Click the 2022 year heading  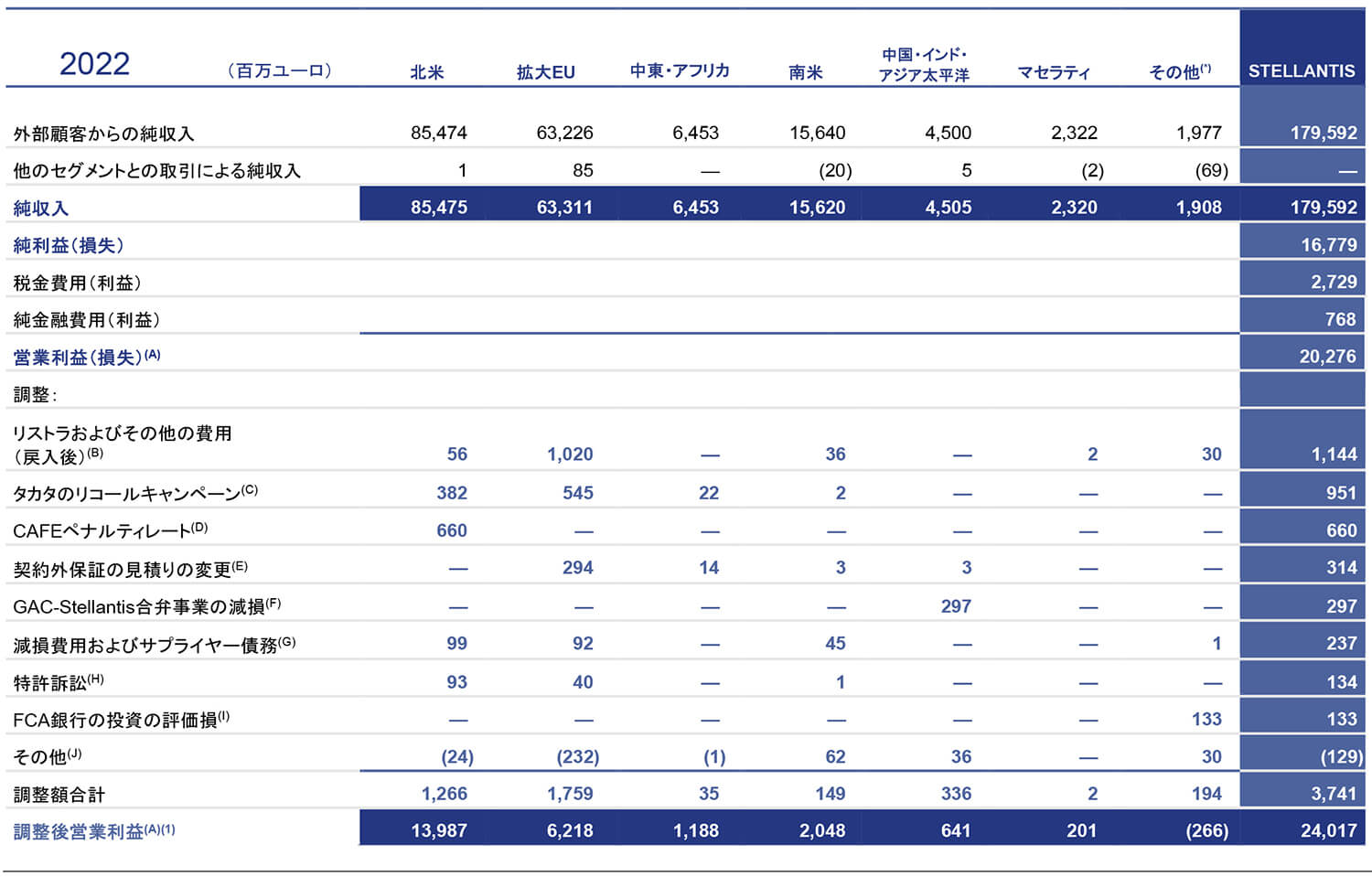94,63
